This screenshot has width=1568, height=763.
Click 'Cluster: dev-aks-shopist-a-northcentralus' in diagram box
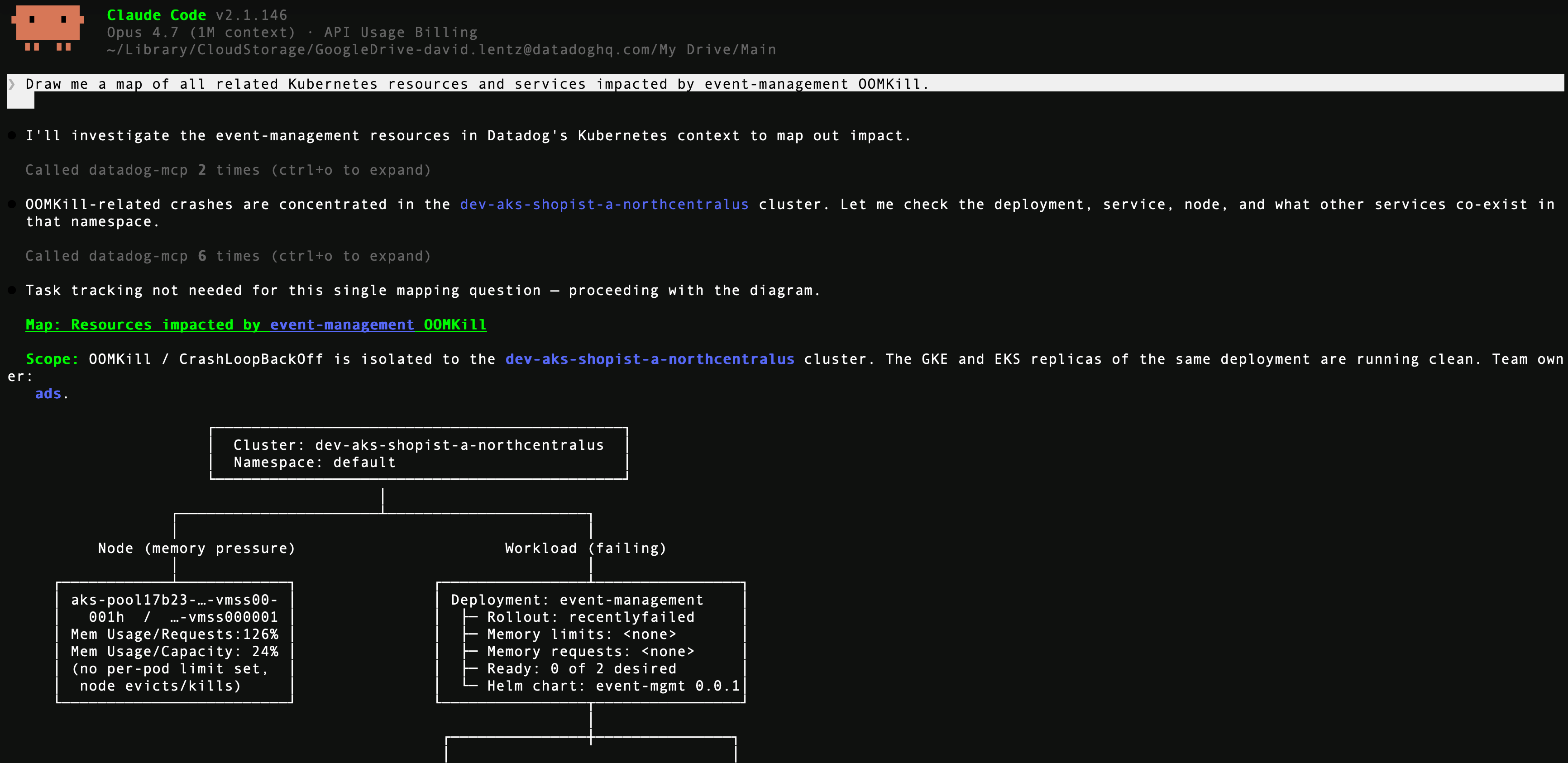tap(419, 445)
